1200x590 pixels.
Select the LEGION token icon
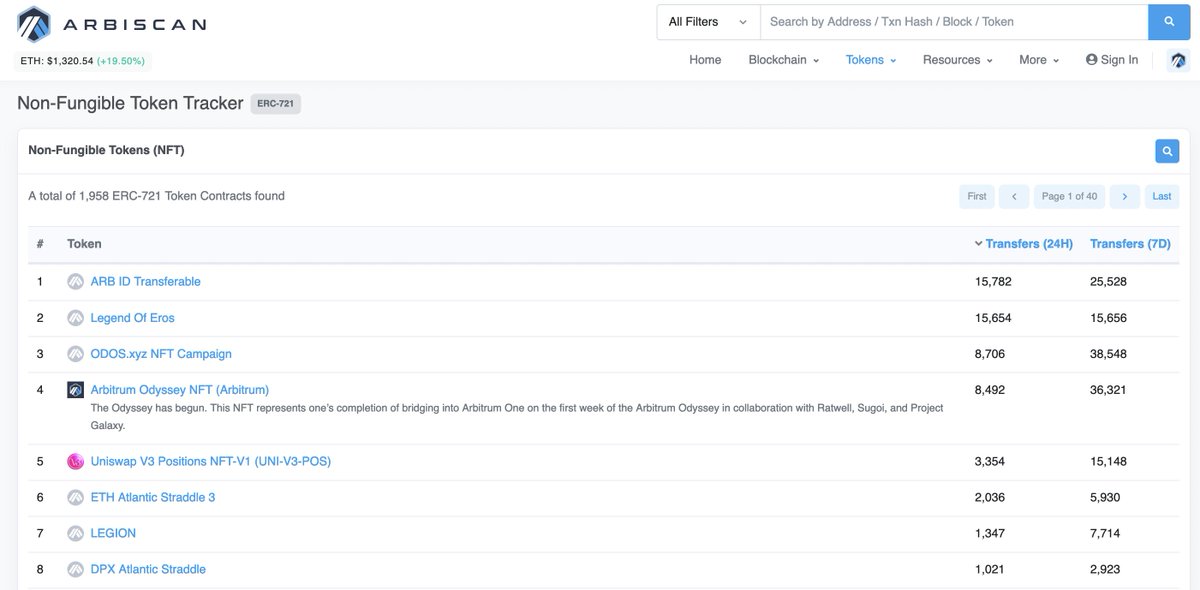75,534
